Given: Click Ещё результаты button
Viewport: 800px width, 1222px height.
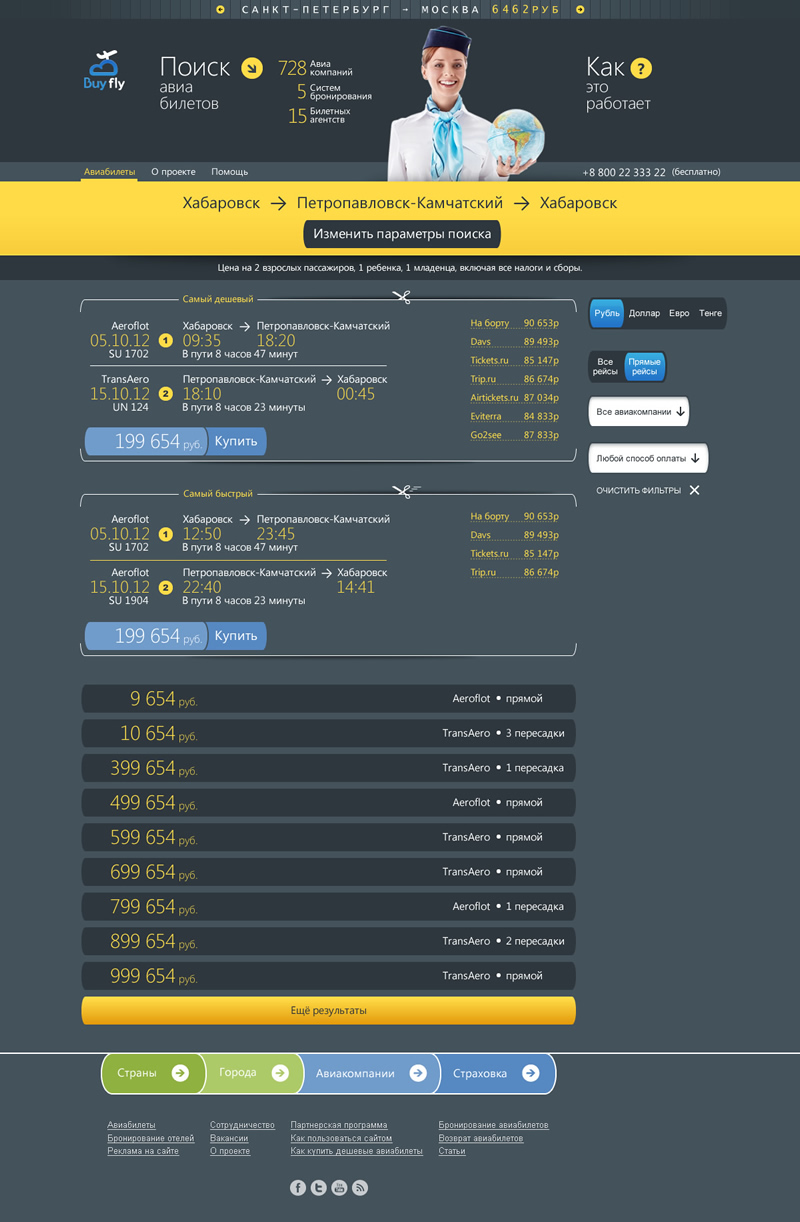Looking at the screenshot, I should click(x=328, y=1010).
